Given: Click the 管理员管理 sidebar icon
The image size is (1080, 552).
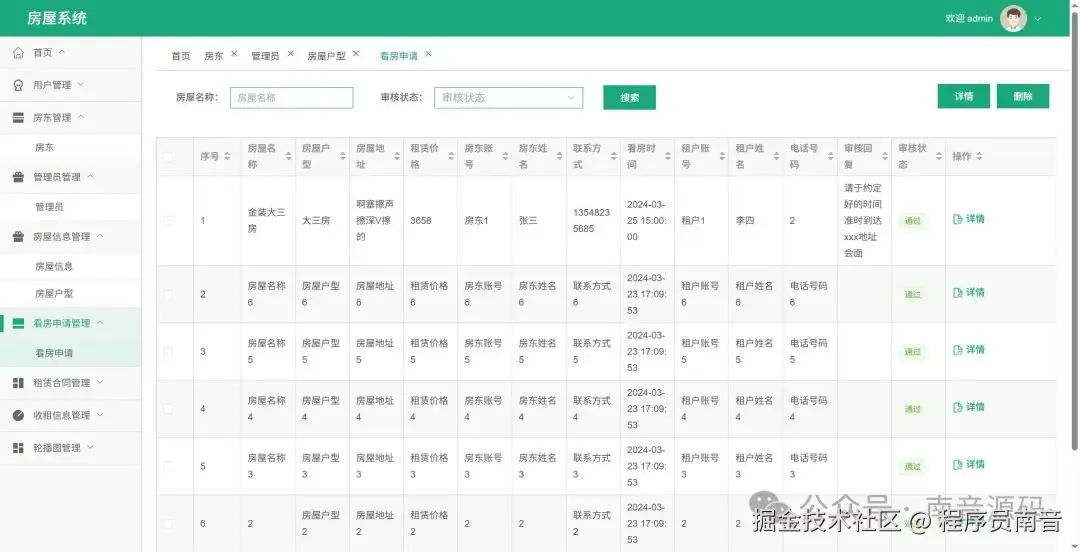Looking at the screenshot, I should [19, 177].
